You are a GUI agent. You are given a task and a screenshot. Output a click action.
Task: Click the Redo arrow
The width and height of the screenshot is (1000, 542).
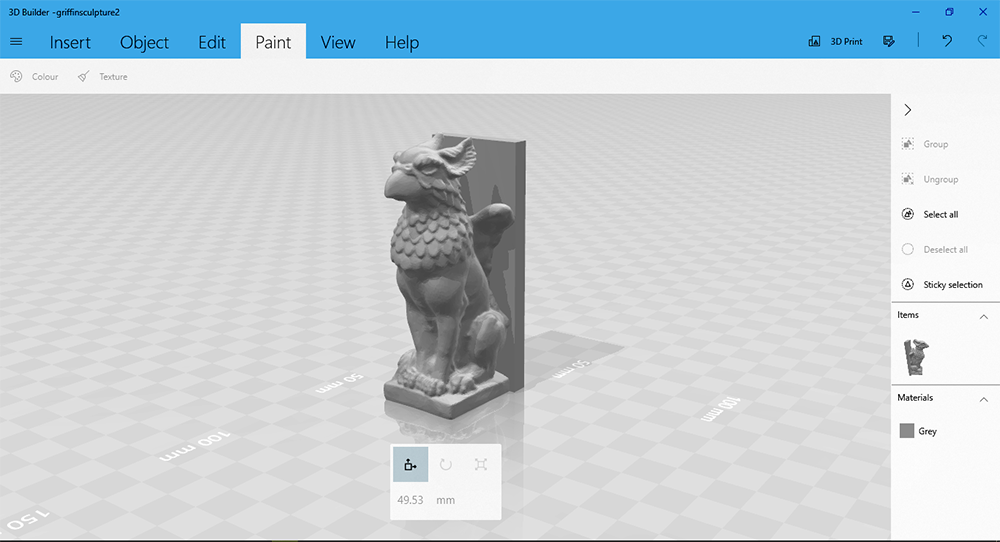[982, 42]
